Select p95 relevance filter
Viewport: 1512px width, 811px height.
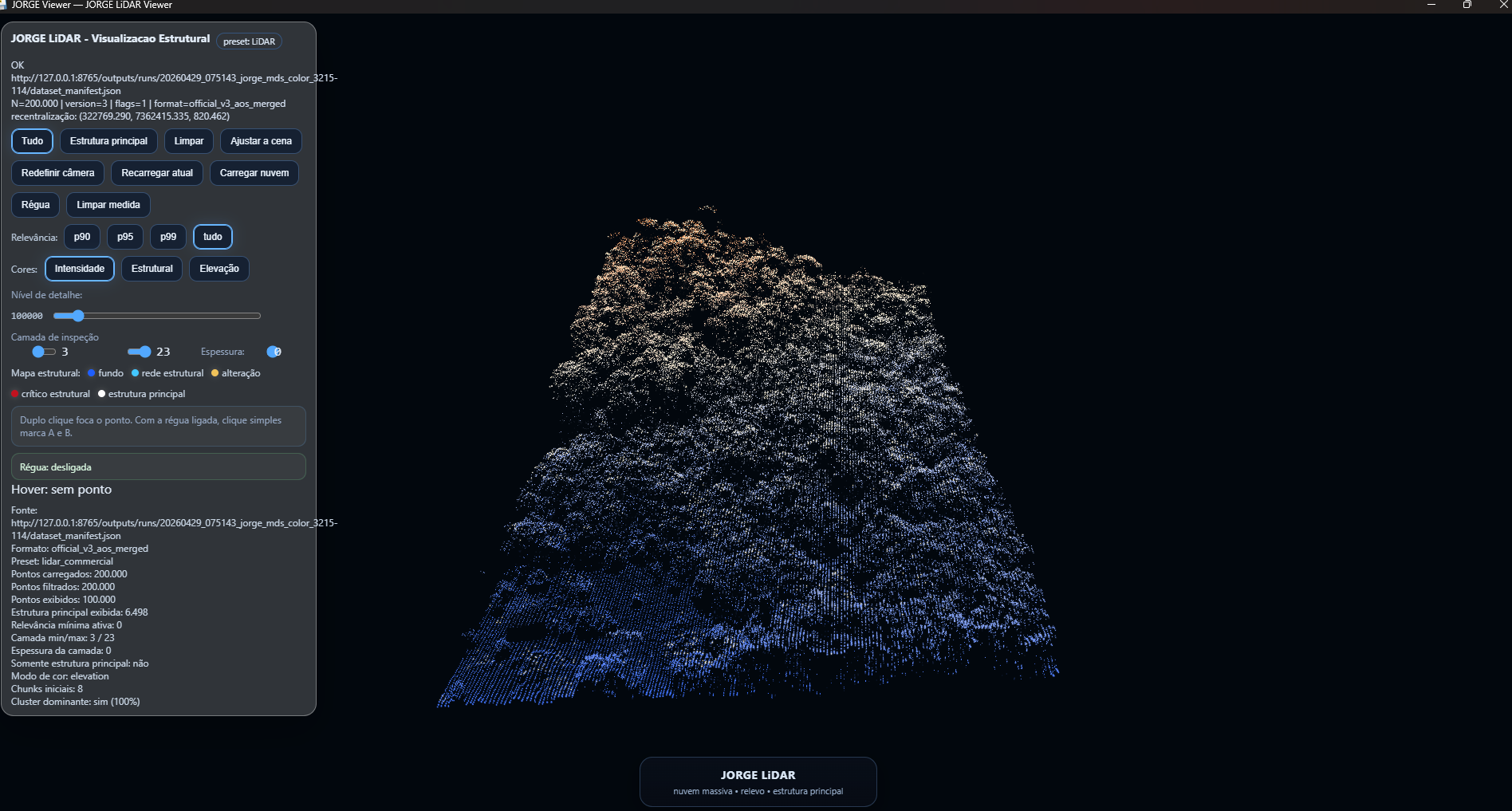tap(125, 237)
